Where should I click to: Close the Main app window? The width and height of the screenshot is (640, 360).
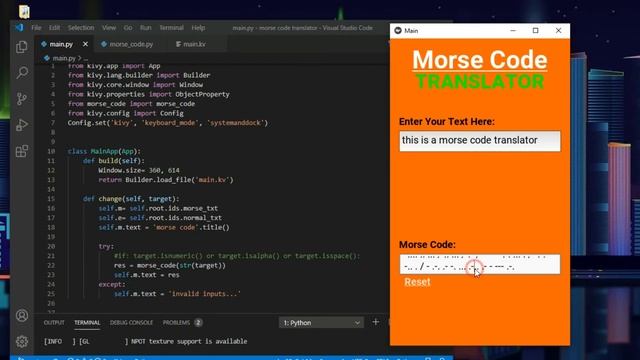pyautogui.click(x=558, y=31)
